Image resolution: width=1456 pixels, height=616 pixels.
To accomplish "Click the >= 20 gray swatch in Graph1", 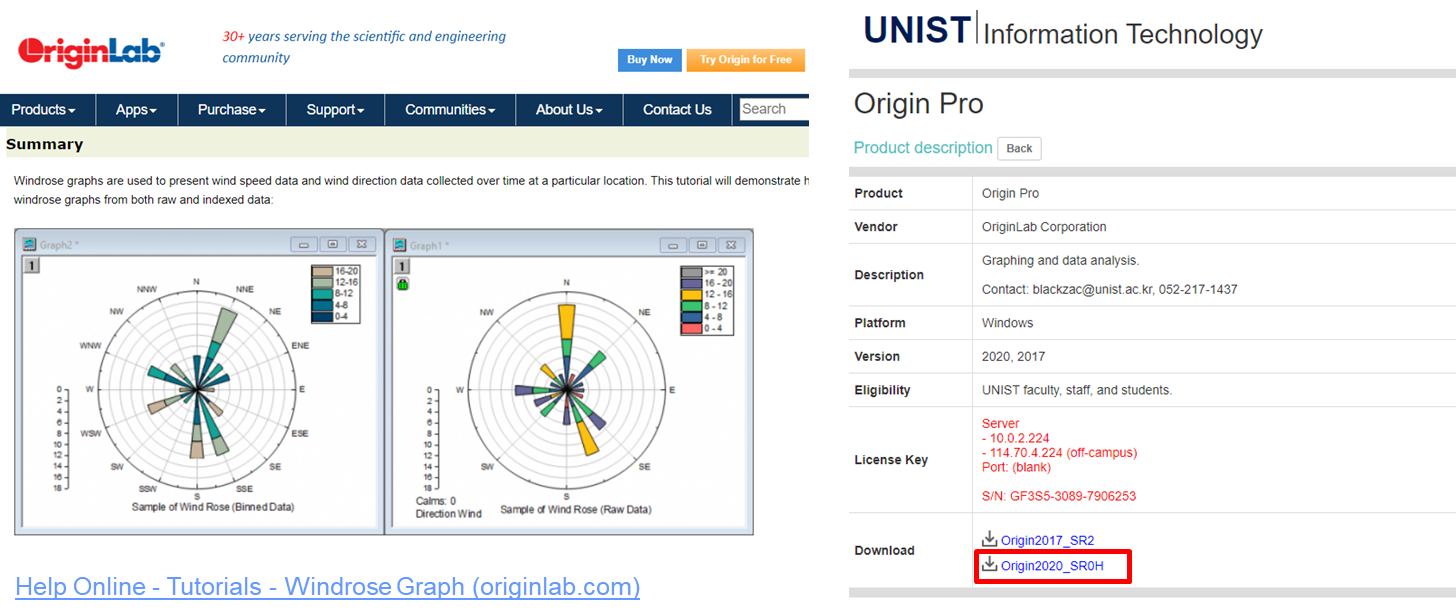I will pyautogui.click(x=691, y=272).
